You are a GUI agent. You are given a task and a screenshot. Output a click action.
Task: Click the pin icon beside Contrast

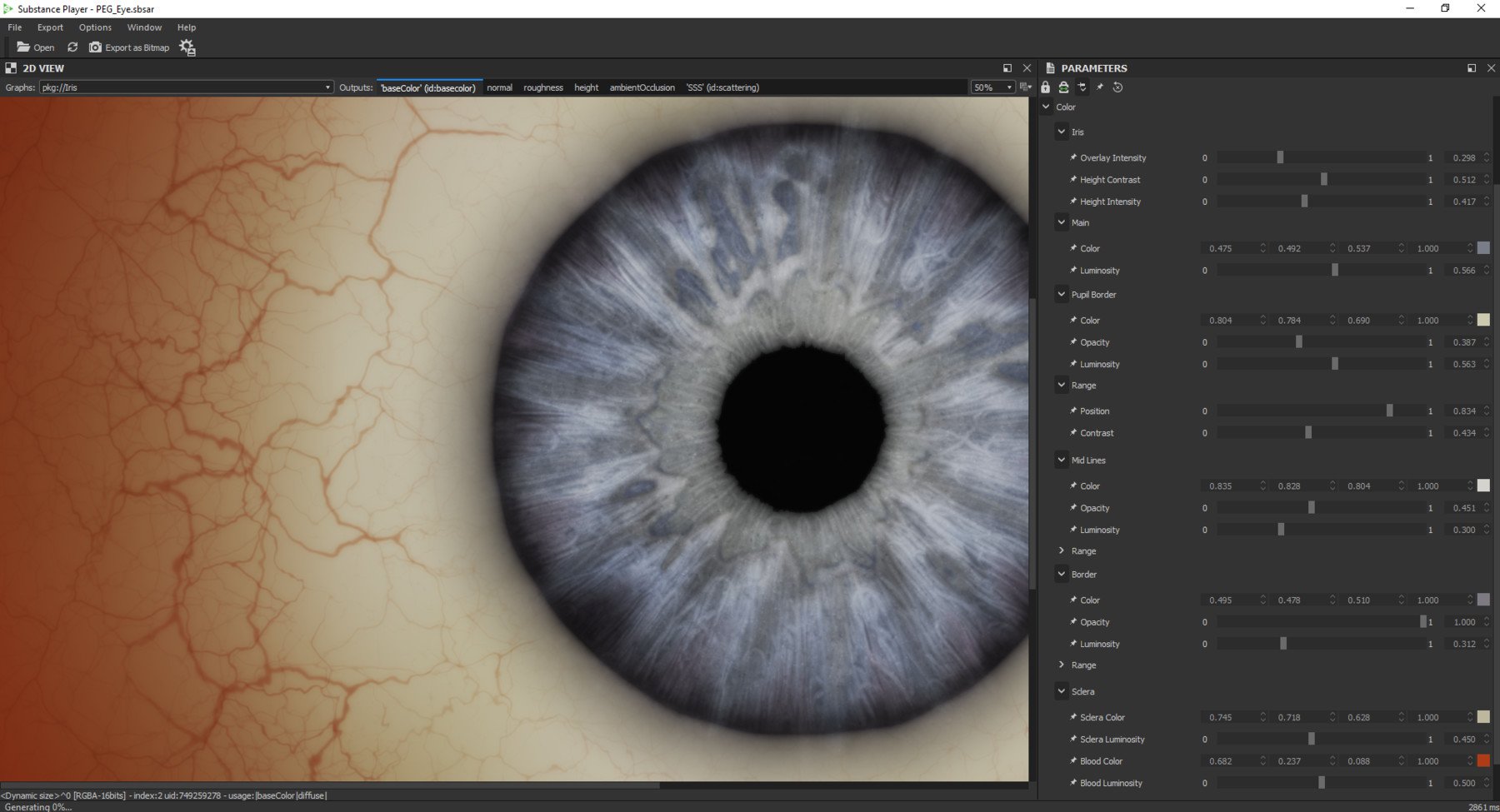pyautogui.click(x=1073, y=432)
